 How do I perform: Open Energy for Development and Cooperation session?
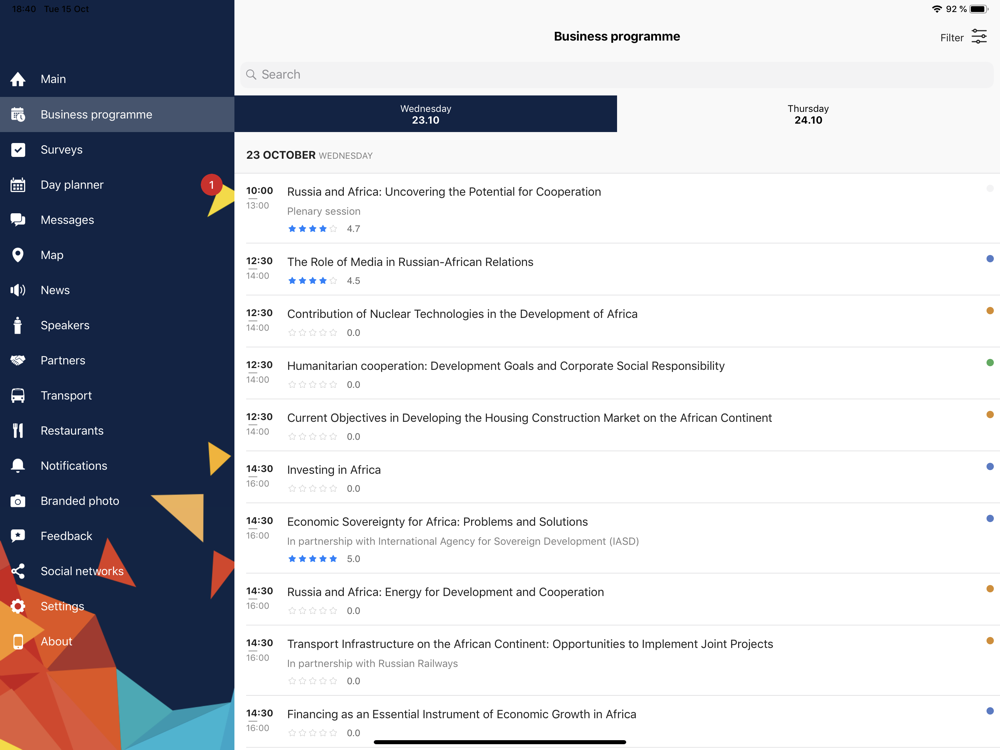pyautogui.click(x=617, y=599)
